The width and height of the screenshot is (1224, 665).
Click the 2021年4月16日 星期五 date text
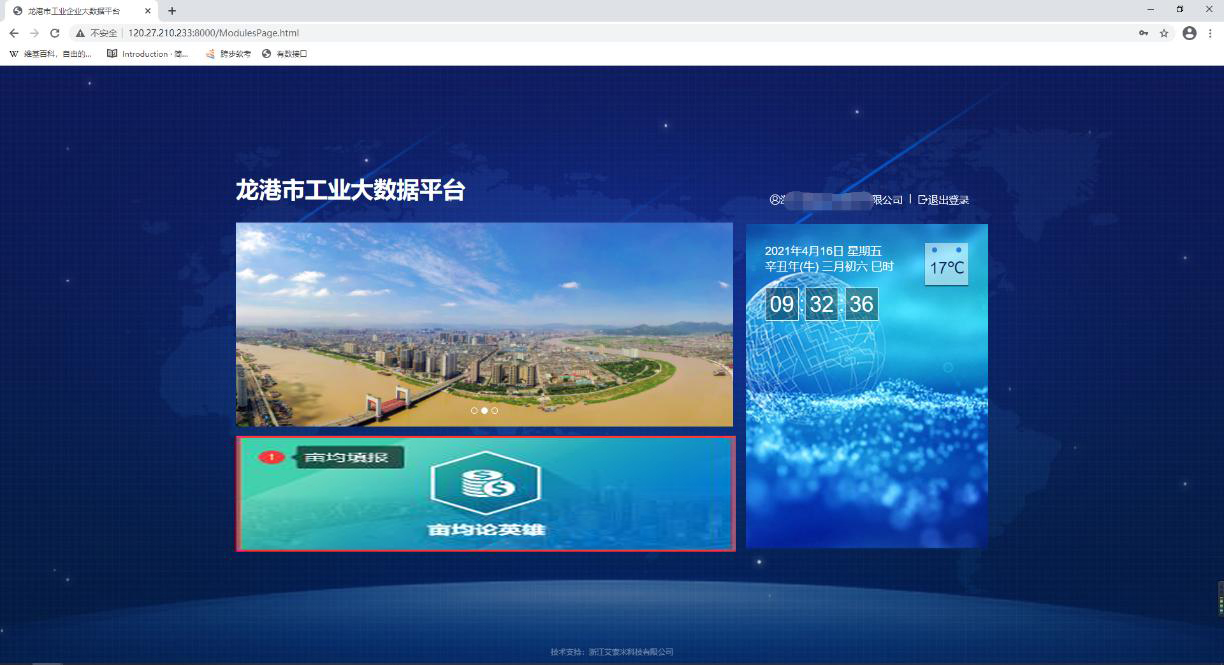[823, 251]
